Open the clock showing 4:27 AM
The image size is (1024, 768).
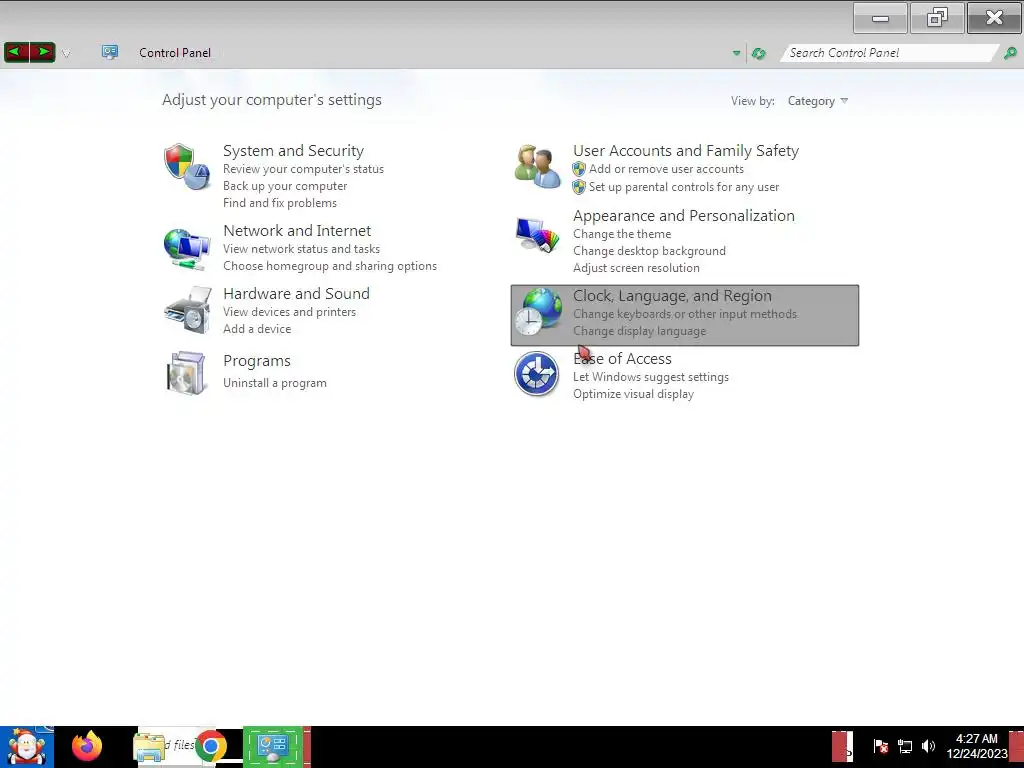point(976,746)
